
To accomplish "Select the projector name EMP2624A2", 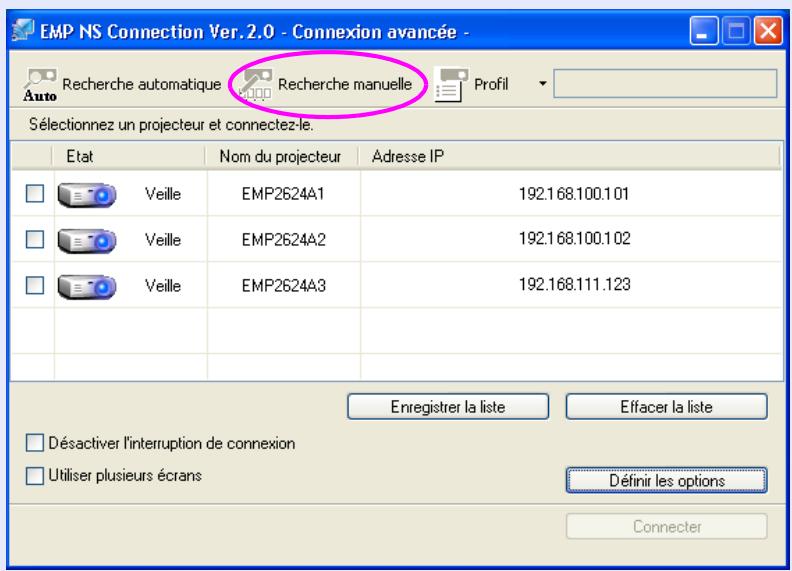I will (x=283, y=240).
